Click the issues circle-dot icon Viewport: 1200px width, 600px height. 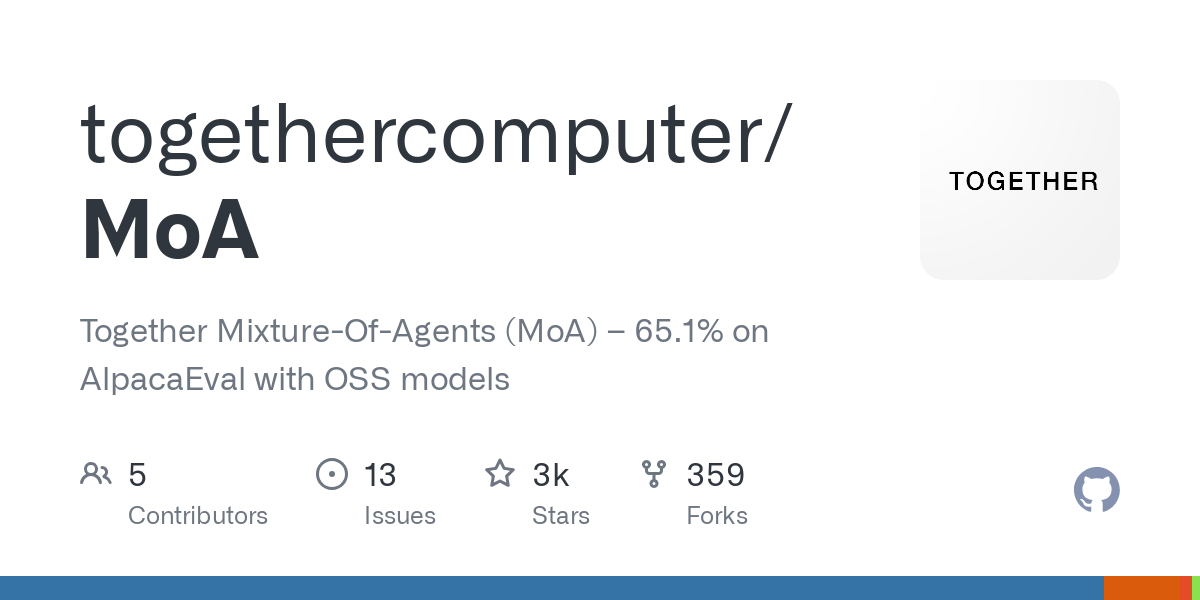[332, 474]
